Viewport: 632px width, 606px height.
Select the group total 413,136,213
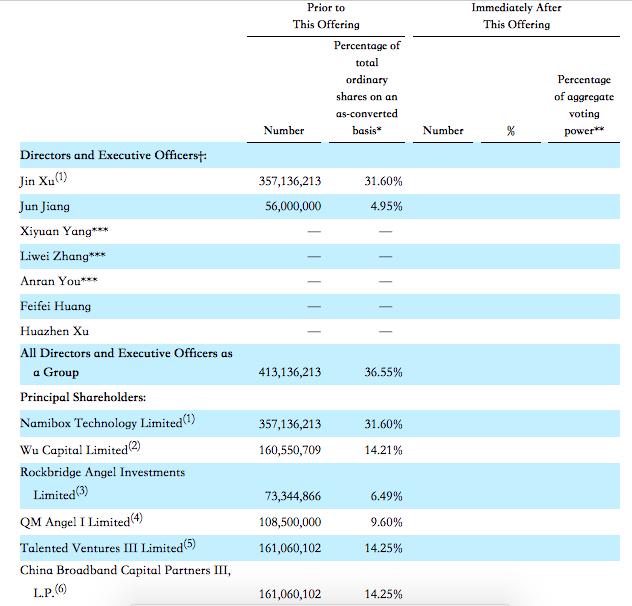(x=290, y=372)
